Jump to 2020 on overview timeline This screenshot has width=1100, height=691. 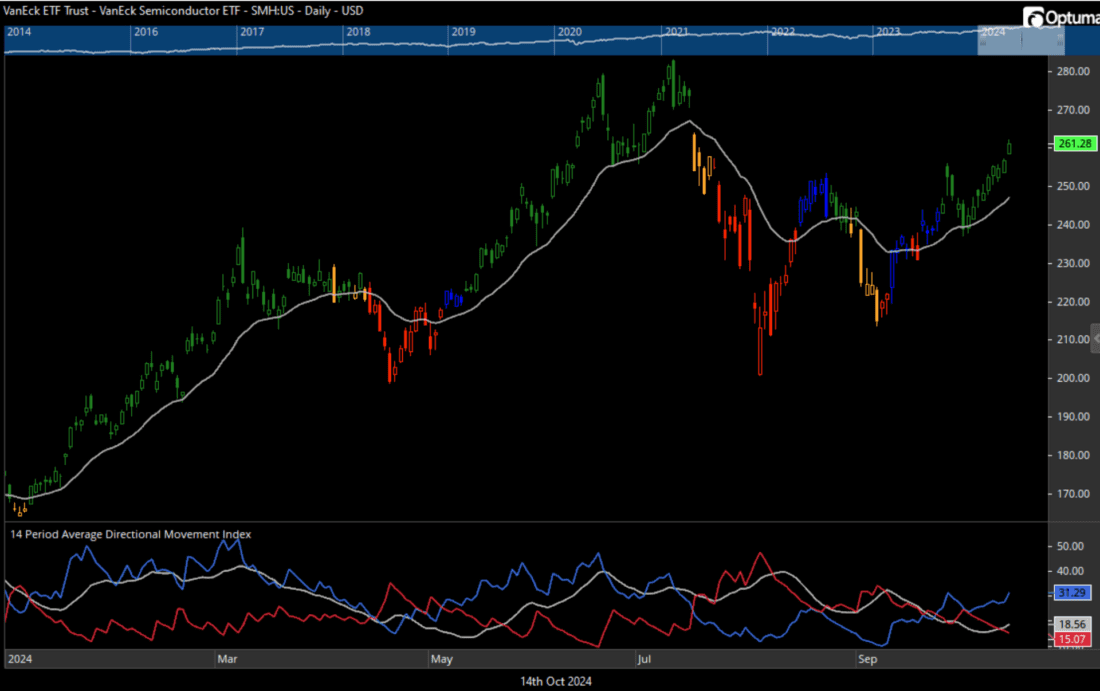pos(569,32)
